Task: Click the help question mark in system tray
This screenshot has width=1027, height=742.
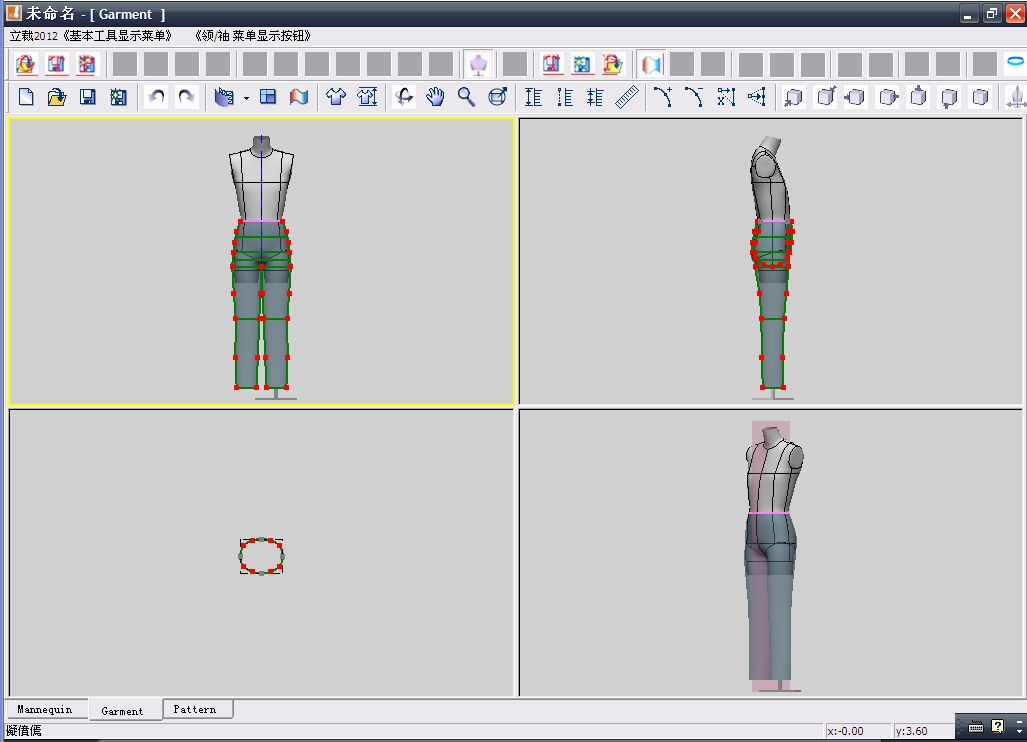Action: pos(997,726)
